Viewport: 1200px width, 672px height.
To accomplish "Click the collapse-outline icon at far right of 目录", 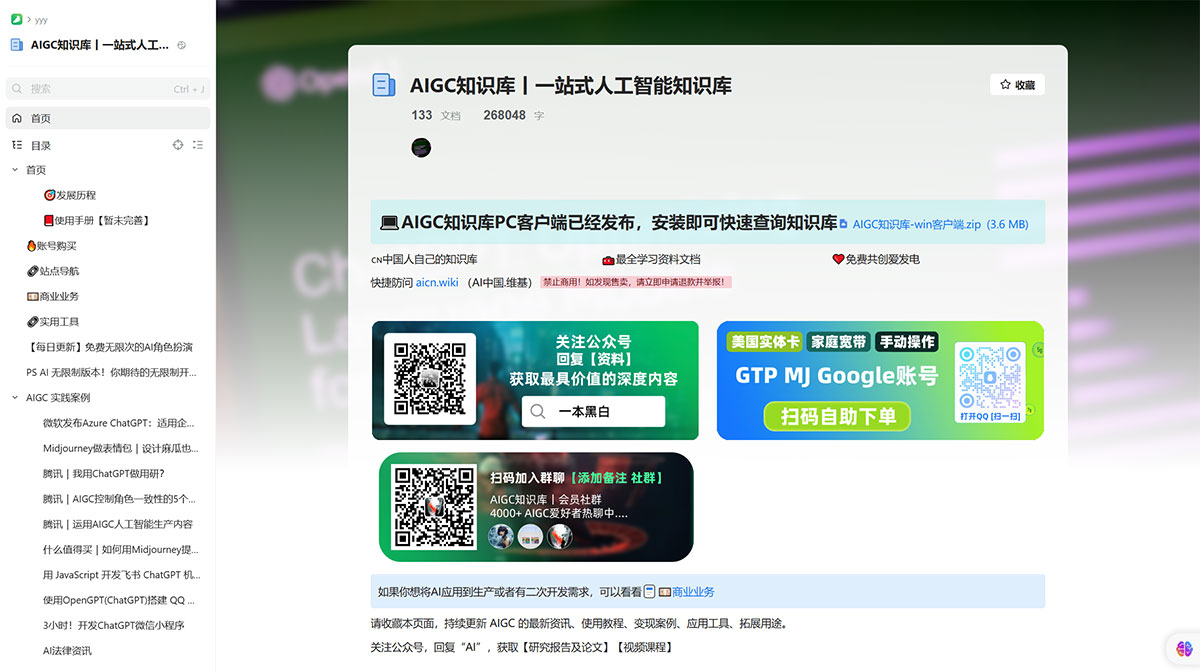I will [x=198, y=145].
